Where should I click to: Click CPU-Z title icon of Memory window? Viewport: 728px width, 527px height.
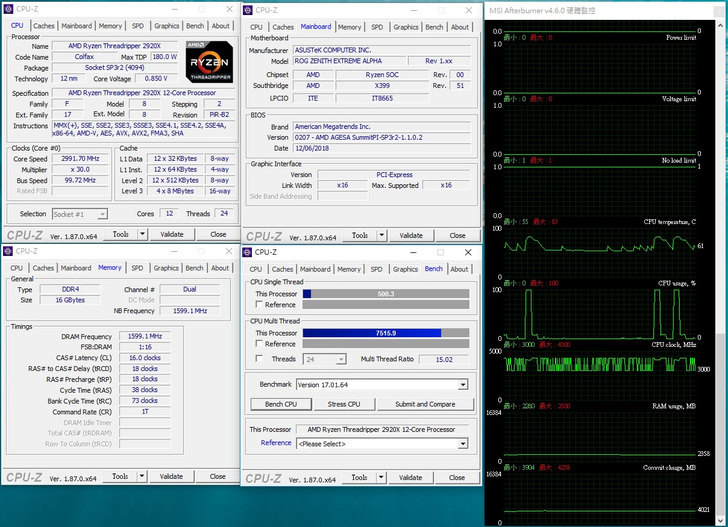click(9, 251)
